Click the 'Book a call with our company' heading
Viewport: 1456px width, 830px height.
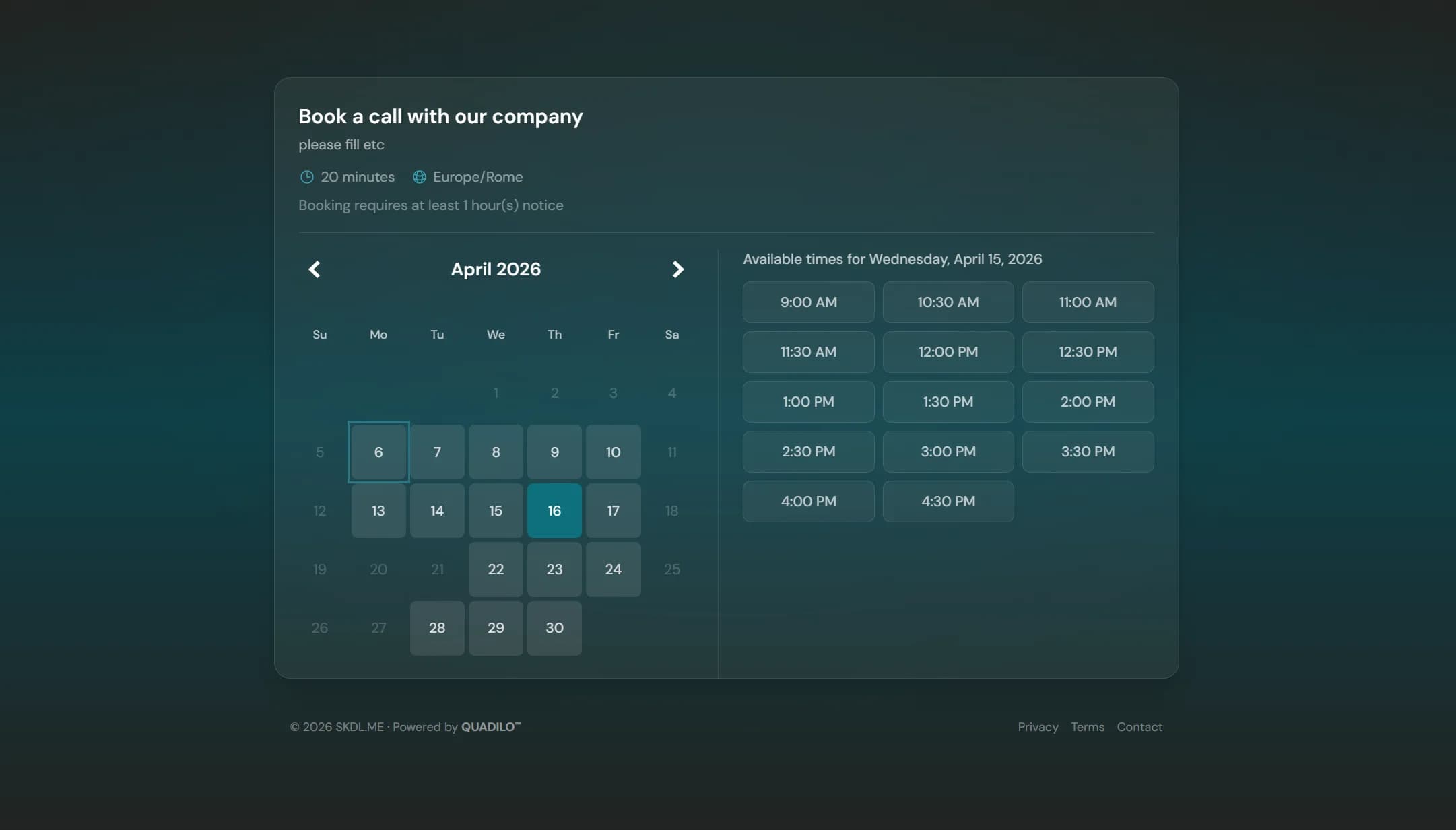pos(440,116)
